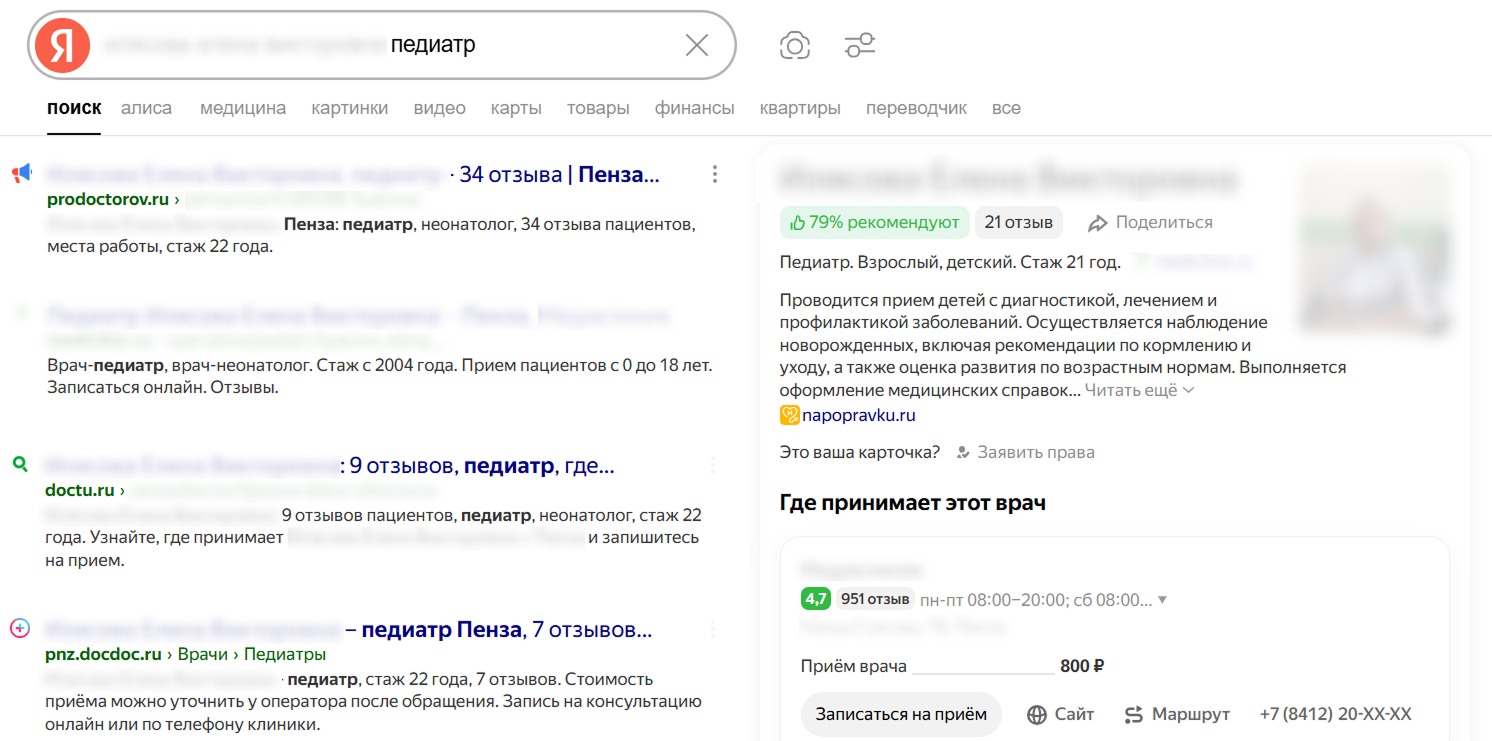Viewport: 1492px width, 741px height.
Task: Open image search via the camera icon
Action: click(x=795, y=45)
